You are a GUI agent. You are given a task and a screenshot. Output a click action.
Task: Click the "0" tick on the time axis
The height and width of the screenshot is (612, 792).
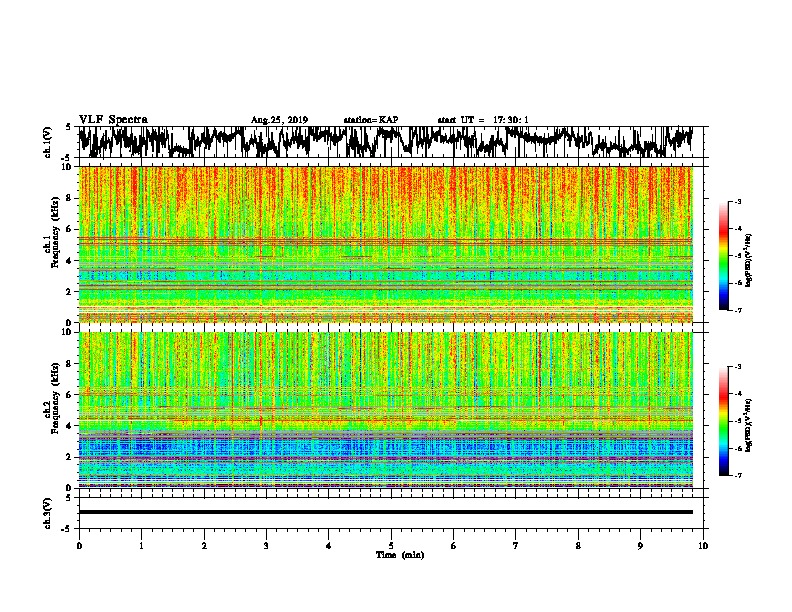(79, 546)
